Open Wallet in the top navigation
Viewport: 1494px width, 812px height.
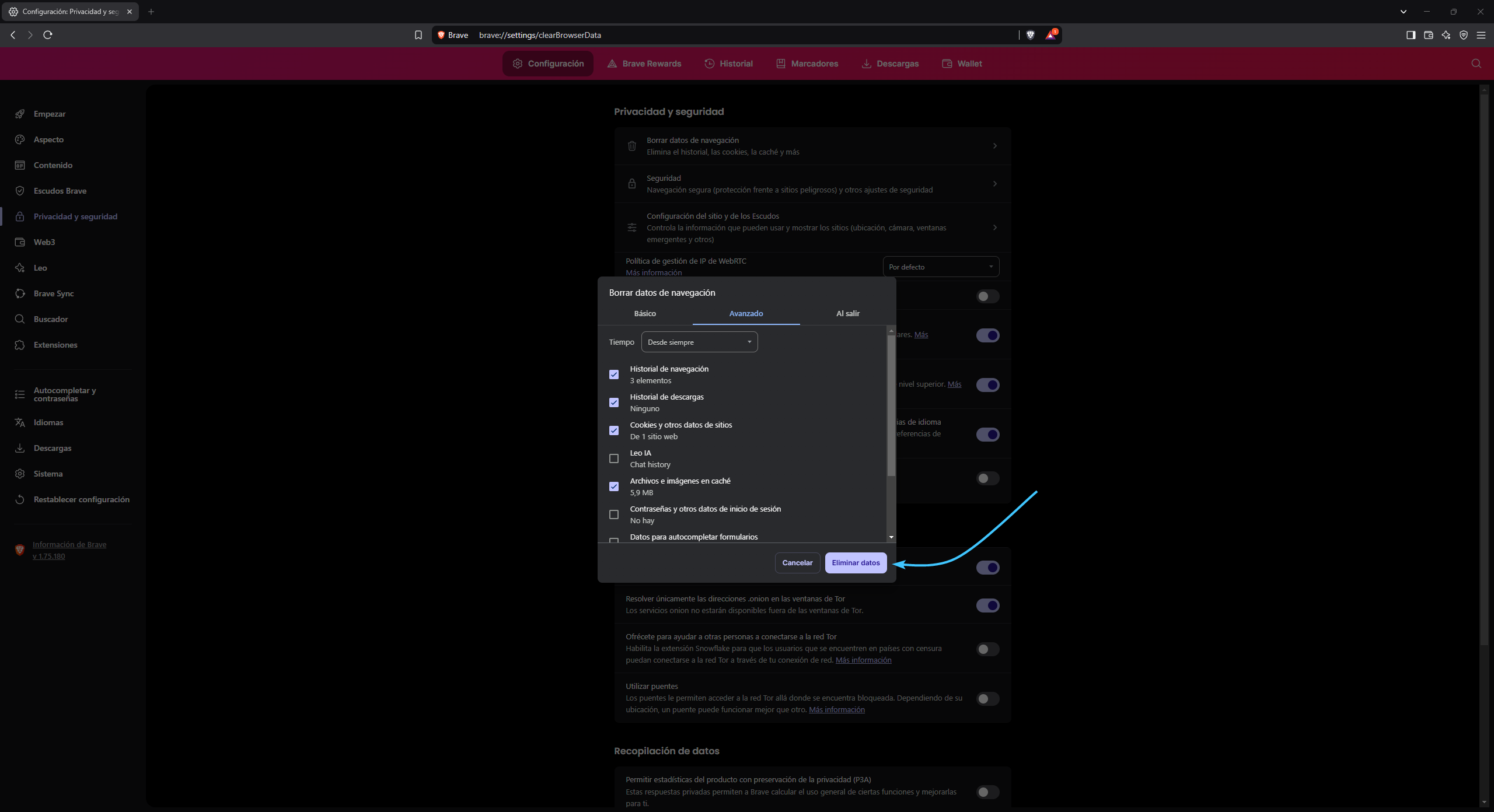click(x=962, y=64)
